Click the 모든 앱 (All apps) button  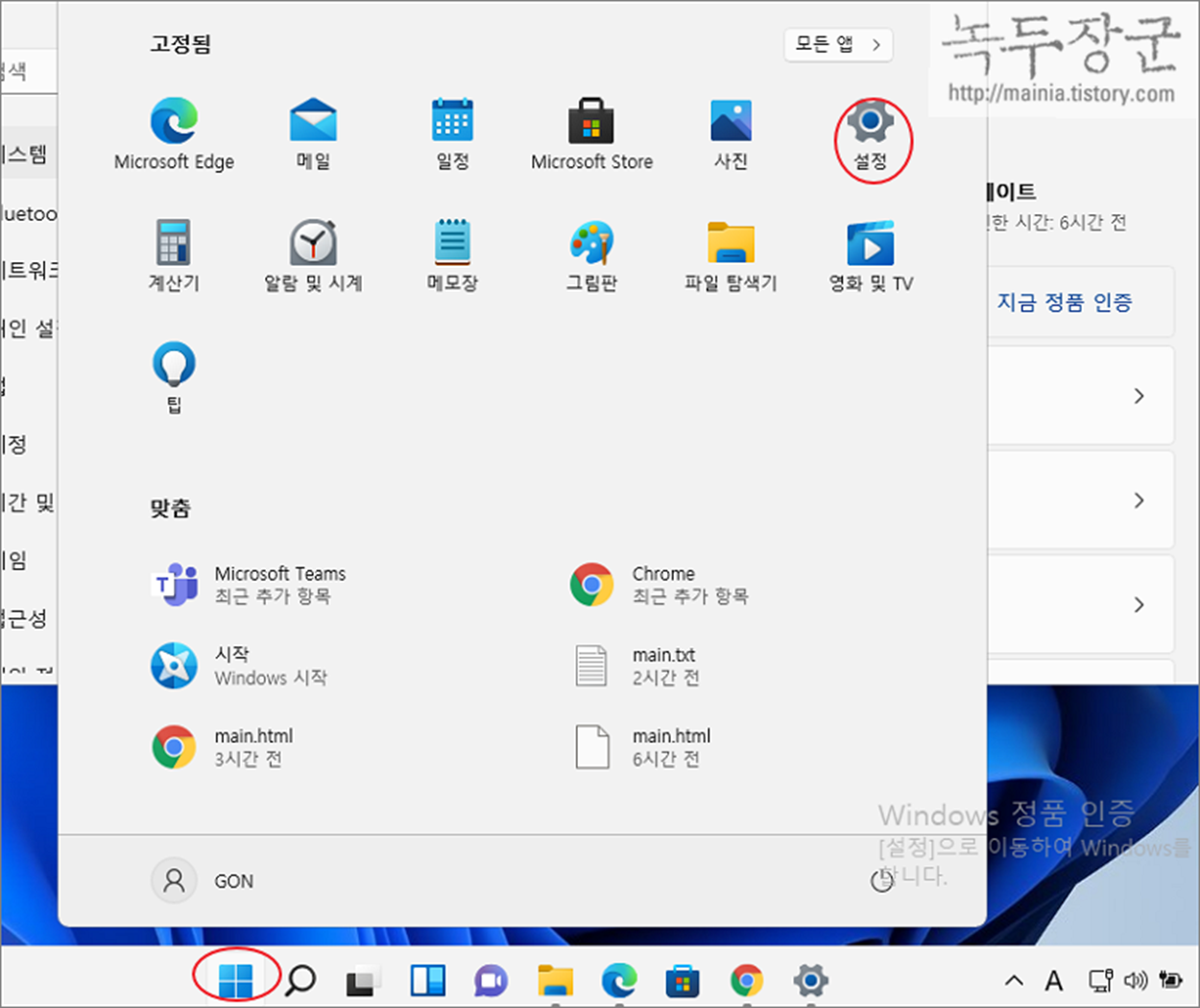click(x=838, y=44)
